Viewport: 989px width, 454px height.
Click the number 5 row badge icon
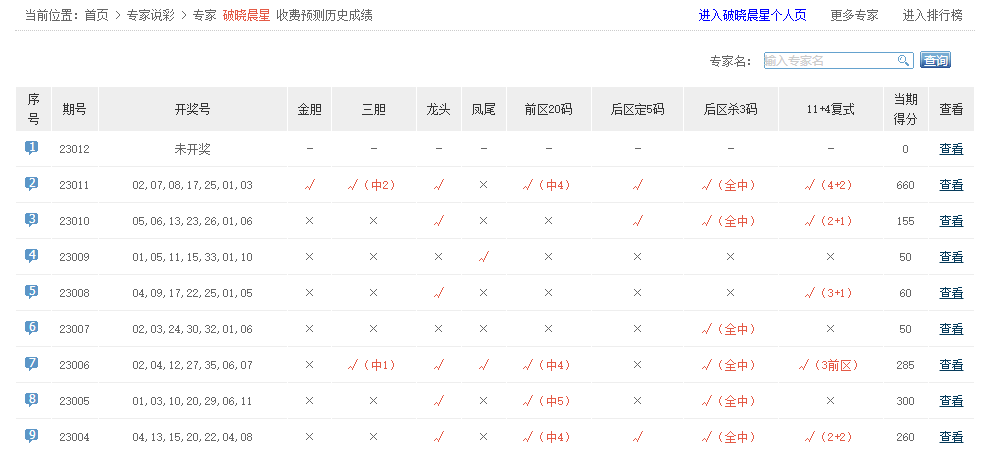pyautogui.click(x=32, y=292)
